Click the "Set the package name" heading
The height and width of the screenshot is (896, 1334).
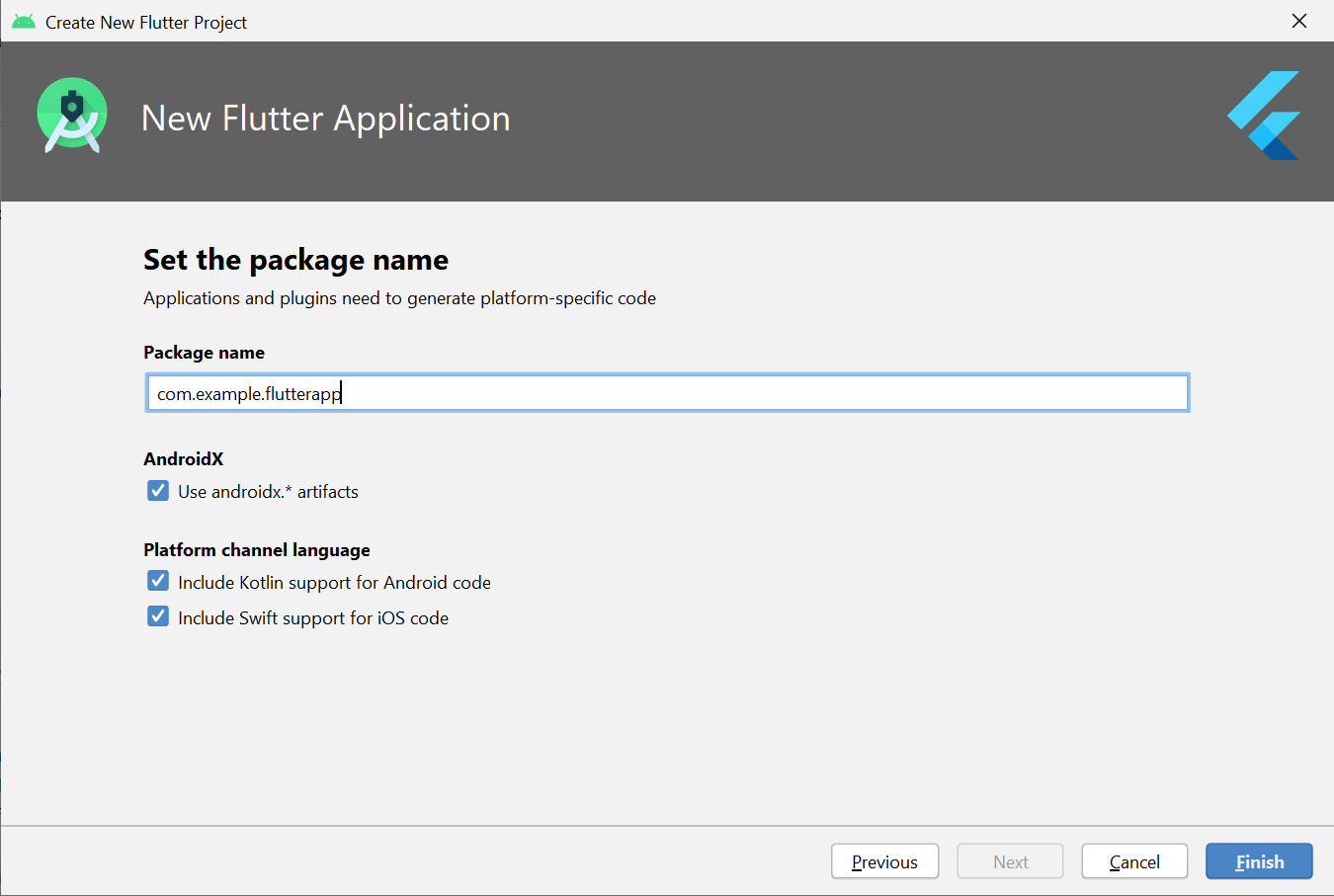[295, 259]
